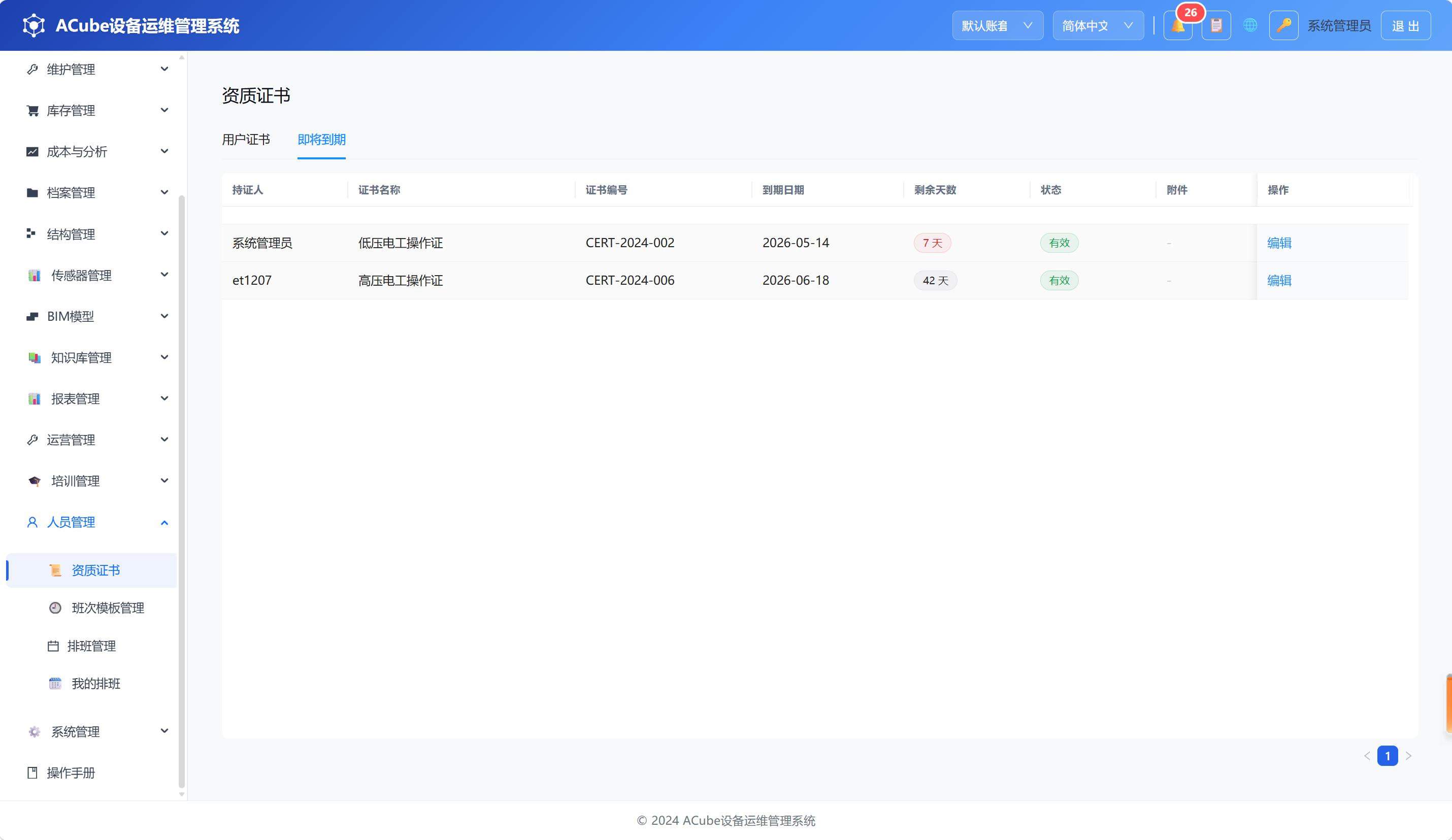Click the 排班管理 calendar icon
This screenshot has width=1452, height=840.
click(x=53, y=646)
